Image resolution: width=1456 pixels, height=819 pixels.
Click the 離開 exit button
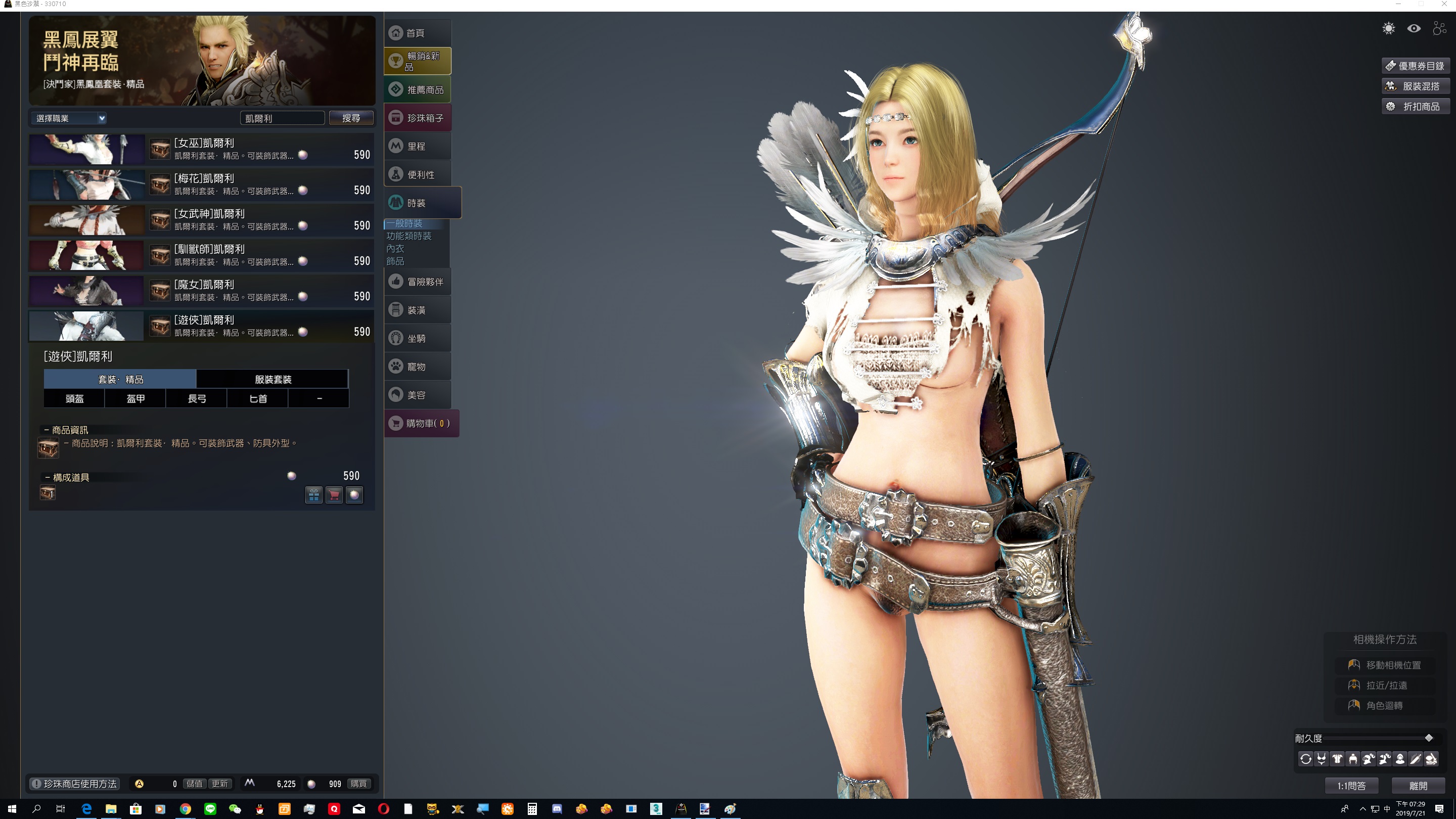(1418, 786)
